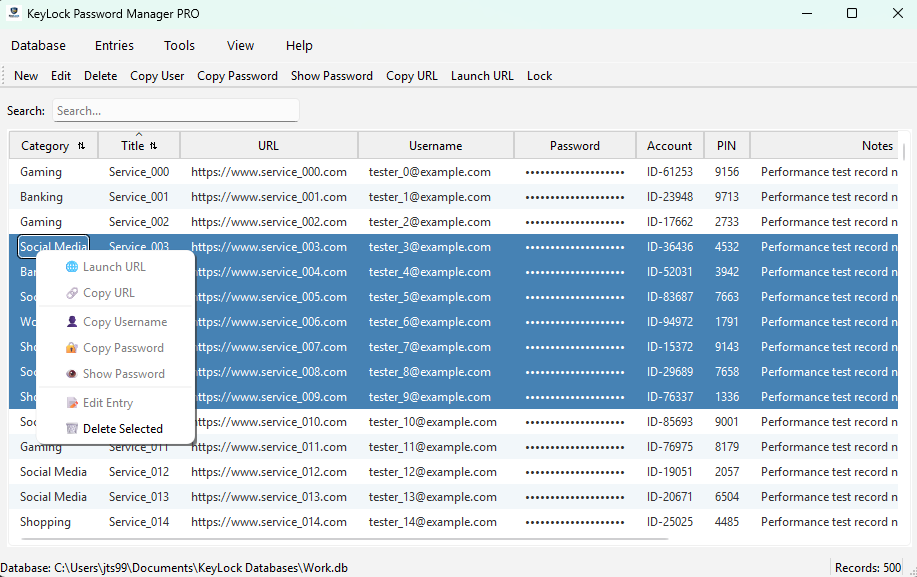Click the Username column header
The height and width of the screenshot is (577, 917).
[x=436, y=146]
